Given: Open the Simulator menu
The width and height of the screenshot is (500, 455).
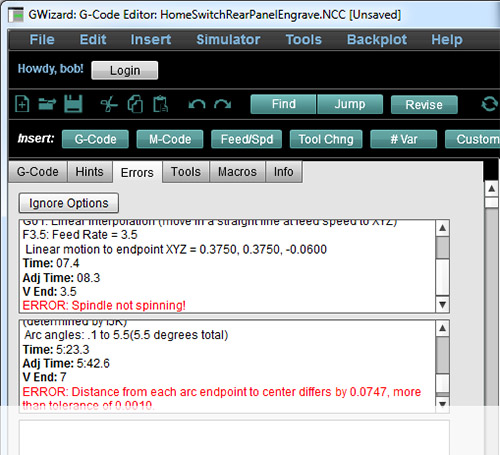Looking at the screenshot, I should click(228, 40).
